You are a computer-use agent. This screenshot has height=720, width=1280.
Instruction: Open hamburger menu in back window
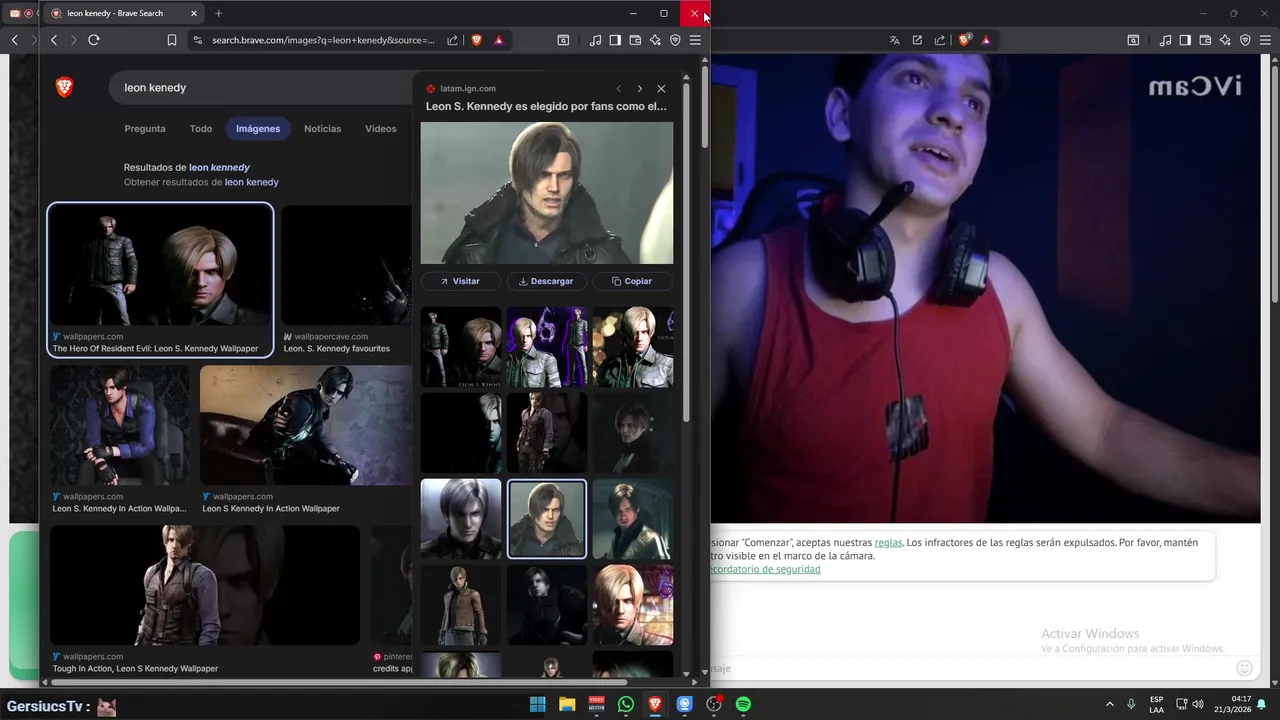click(x=1264, y=40)
